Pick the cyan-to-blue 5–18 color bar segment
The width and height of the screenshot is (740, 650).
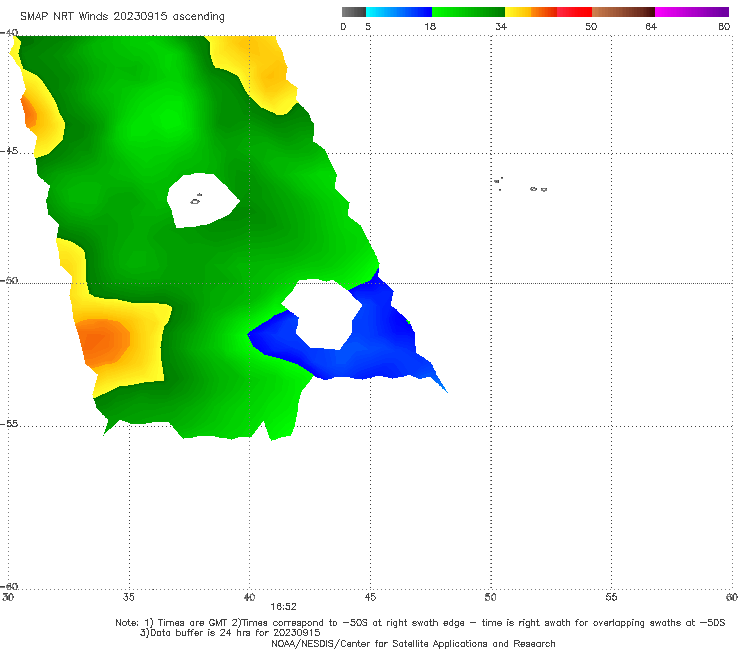tap(399, 12)
